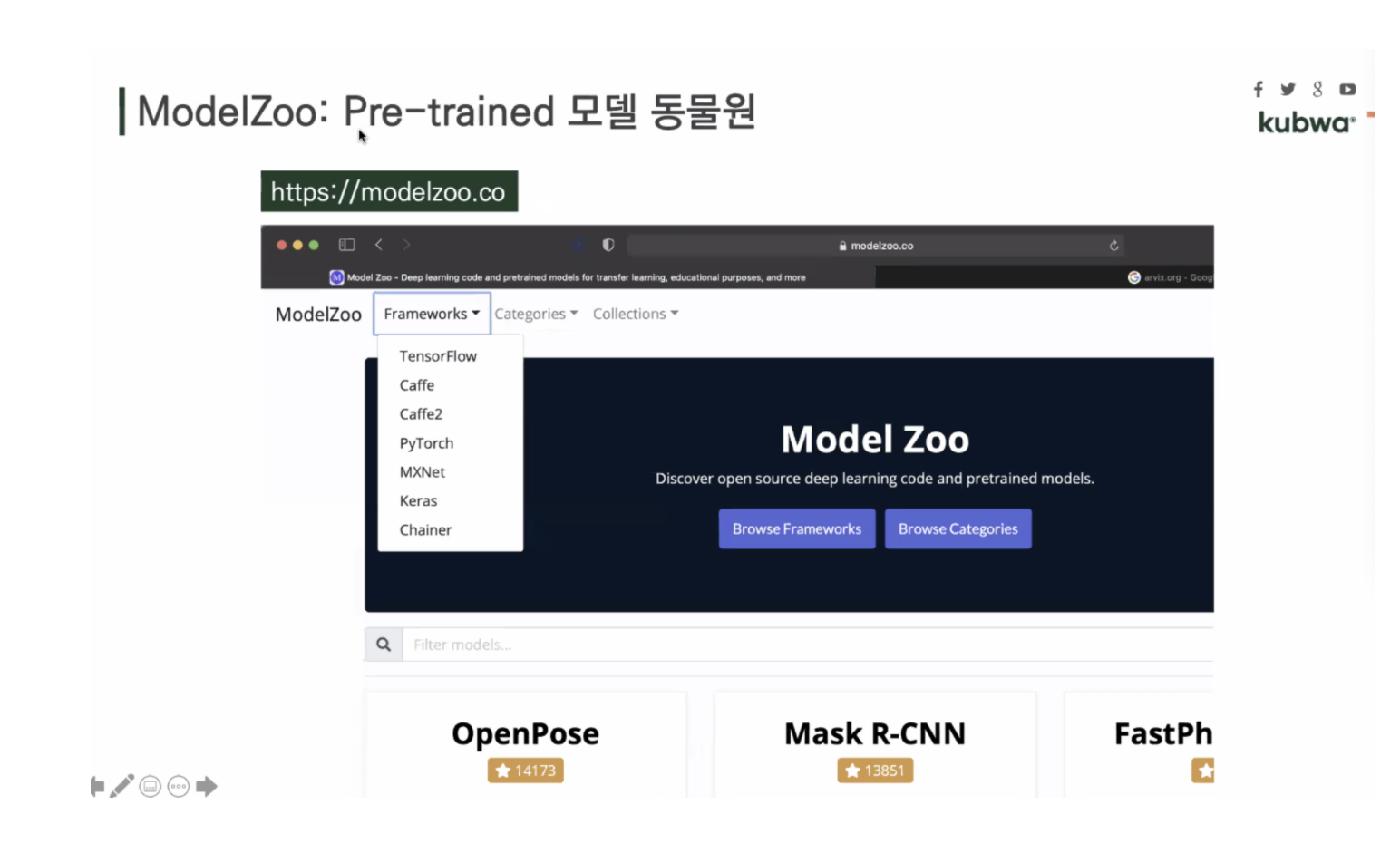
Task: Click the Model Zoo tab favicon
Action: click(336, 277)
